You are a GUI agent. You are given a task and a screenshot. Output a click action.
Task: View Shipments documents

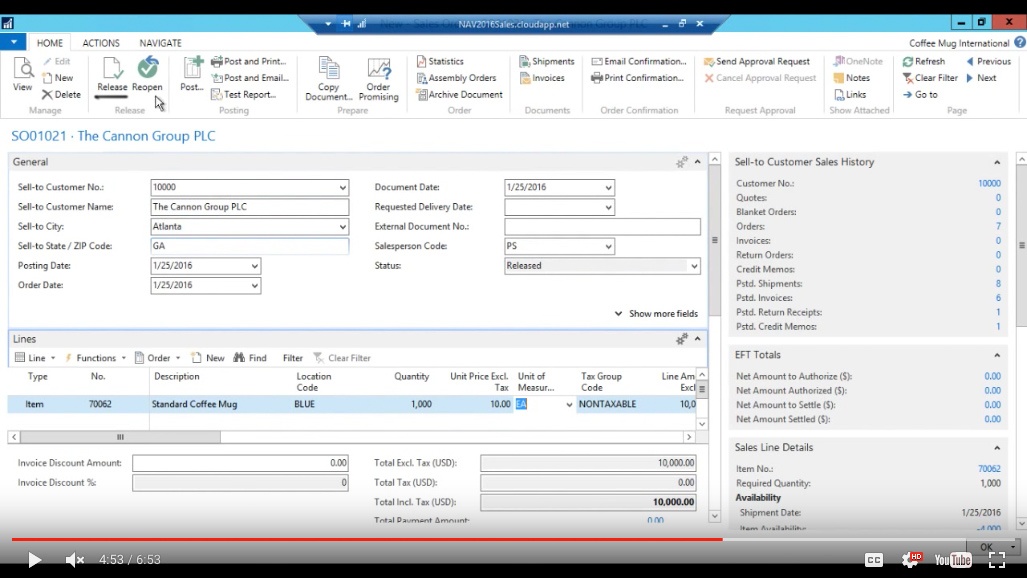(x=547, y=62)
